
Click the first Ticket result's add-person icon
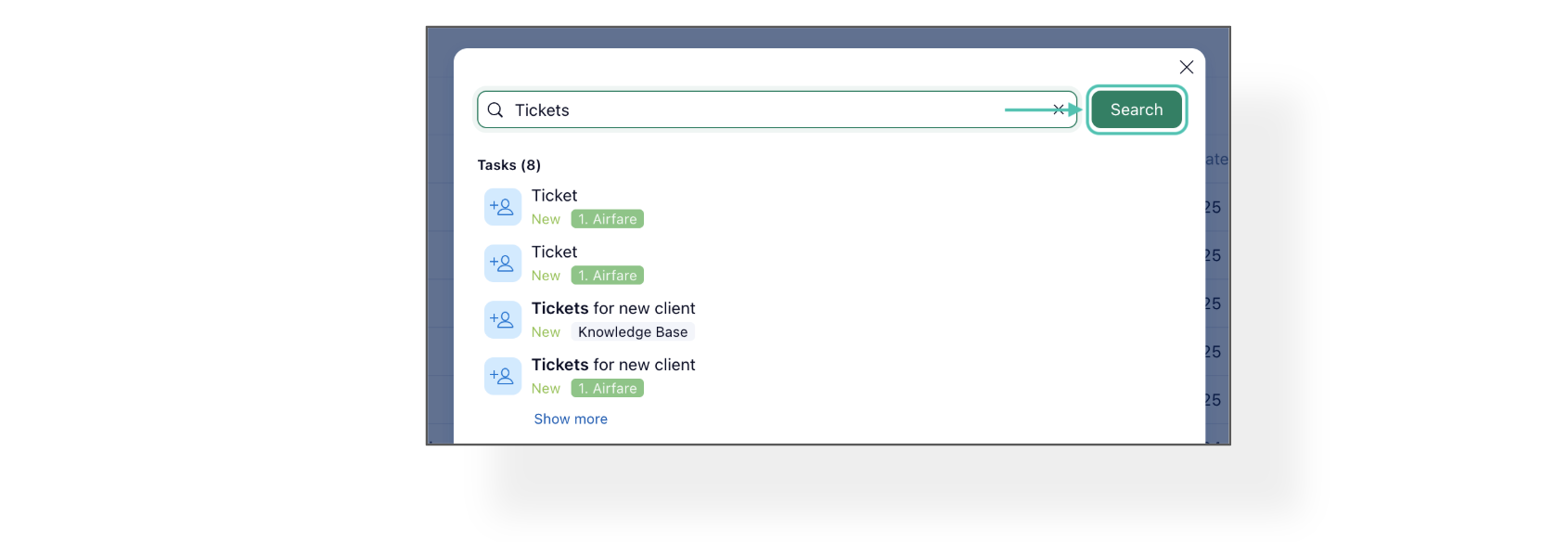(502, 207)
